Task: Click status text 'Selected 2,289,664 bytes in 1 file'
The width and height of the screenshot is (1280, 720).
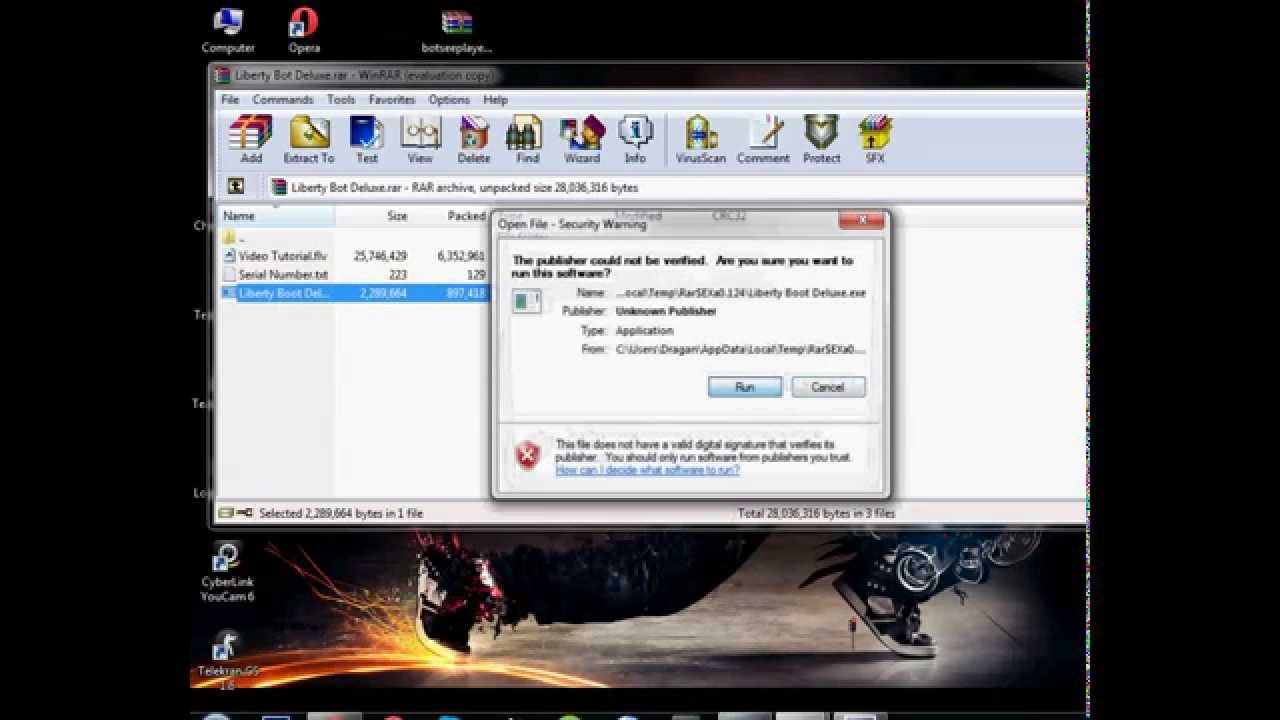Action: (341, 513)
